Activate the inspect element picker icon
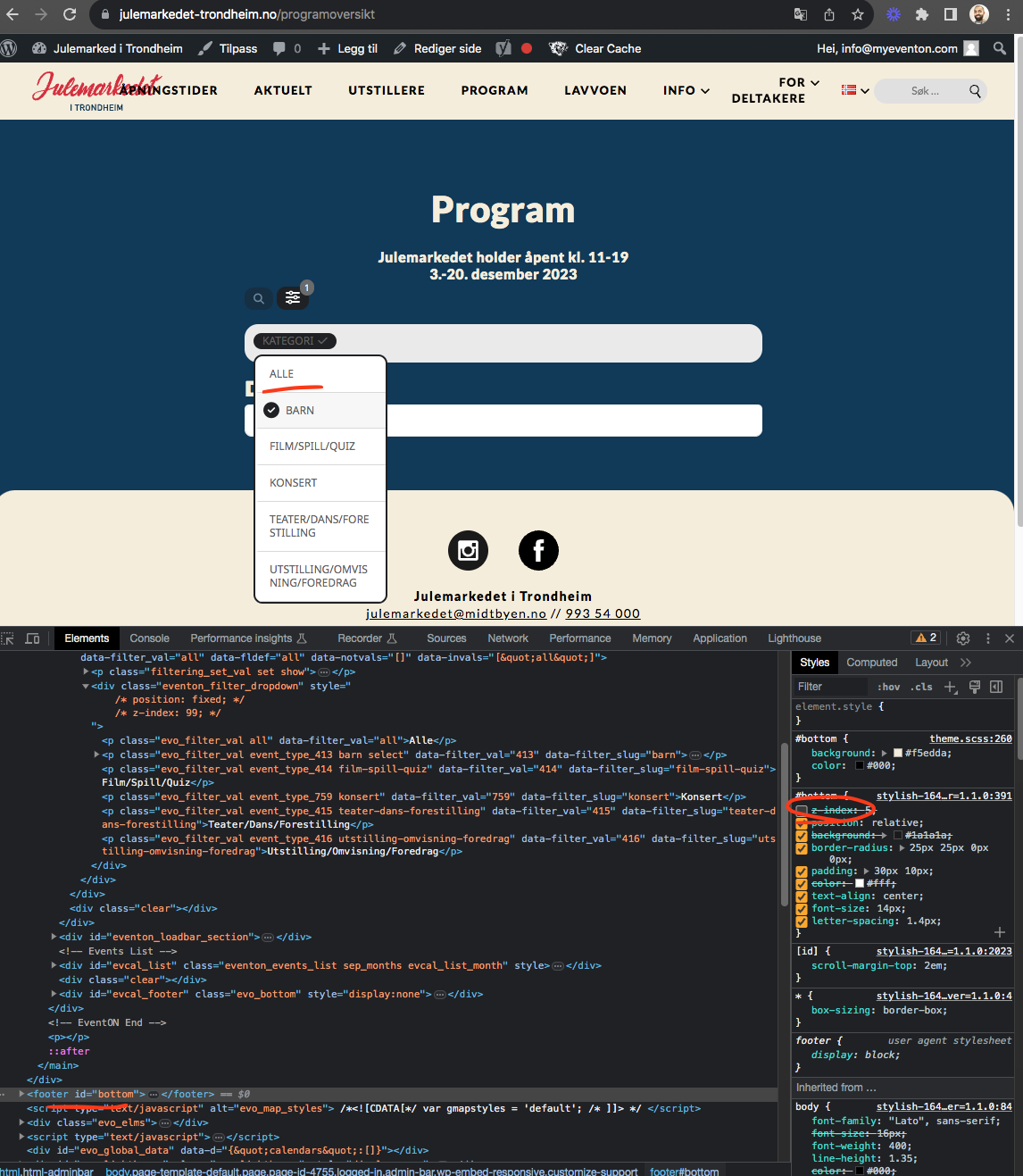The width and height of the screenshot is (1023, 1176). tap(8, 638)
